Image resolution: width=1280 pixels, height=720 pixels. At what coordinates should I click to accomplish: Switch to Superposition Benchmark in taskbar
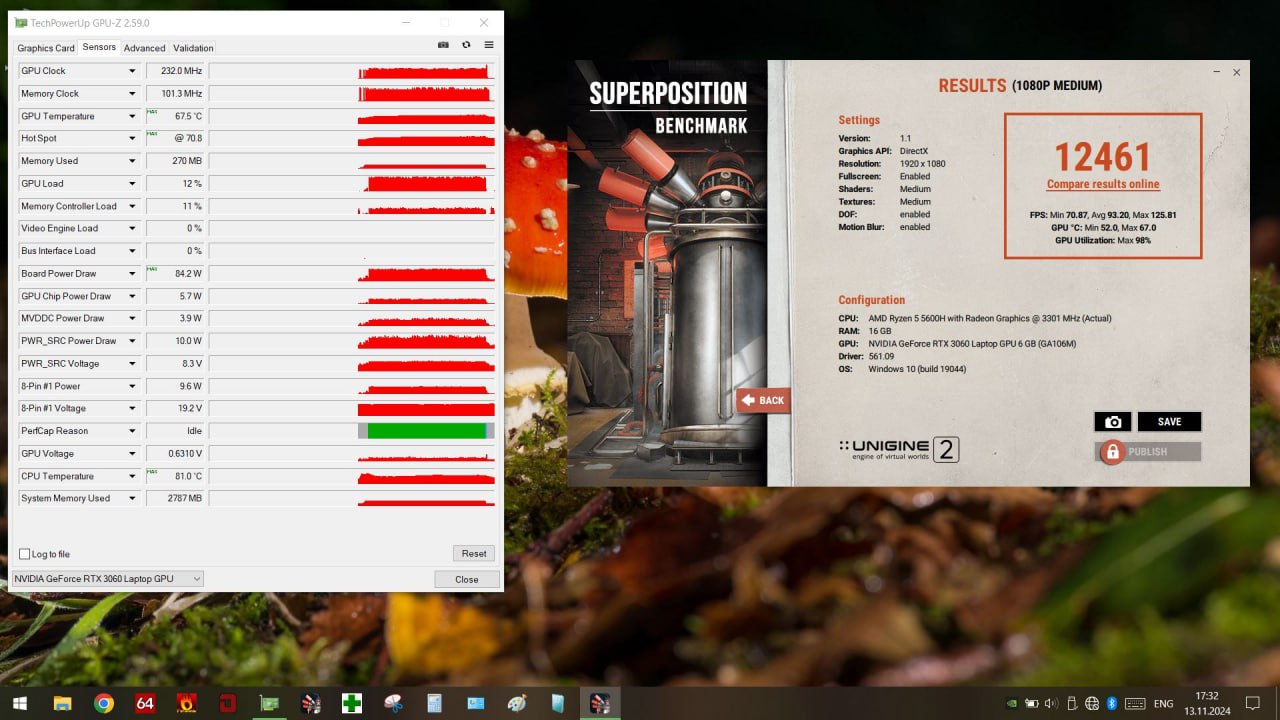[x=600, y=703]
